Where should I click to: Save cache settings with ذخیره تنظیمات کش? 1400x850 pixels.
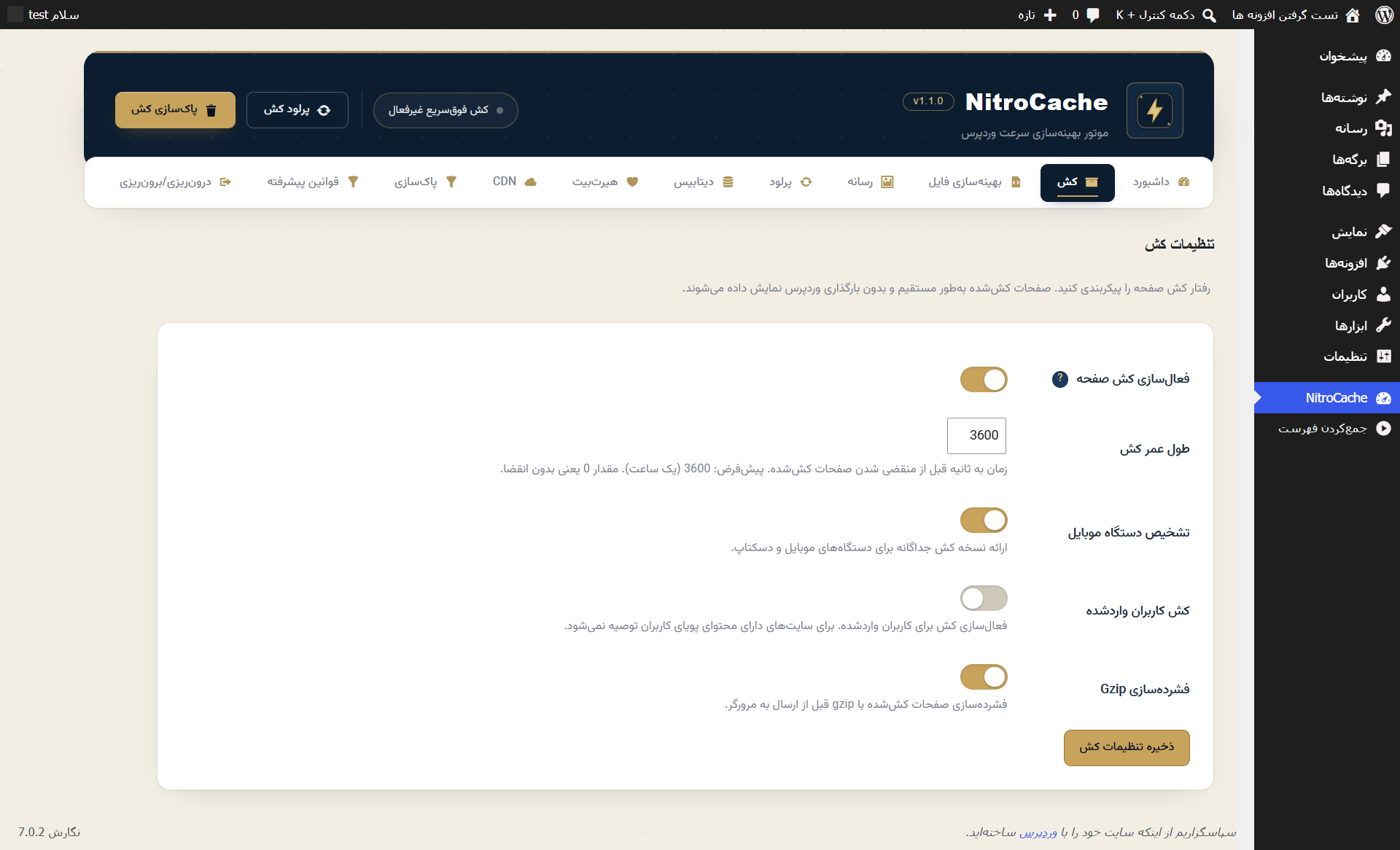point(1127,747)
